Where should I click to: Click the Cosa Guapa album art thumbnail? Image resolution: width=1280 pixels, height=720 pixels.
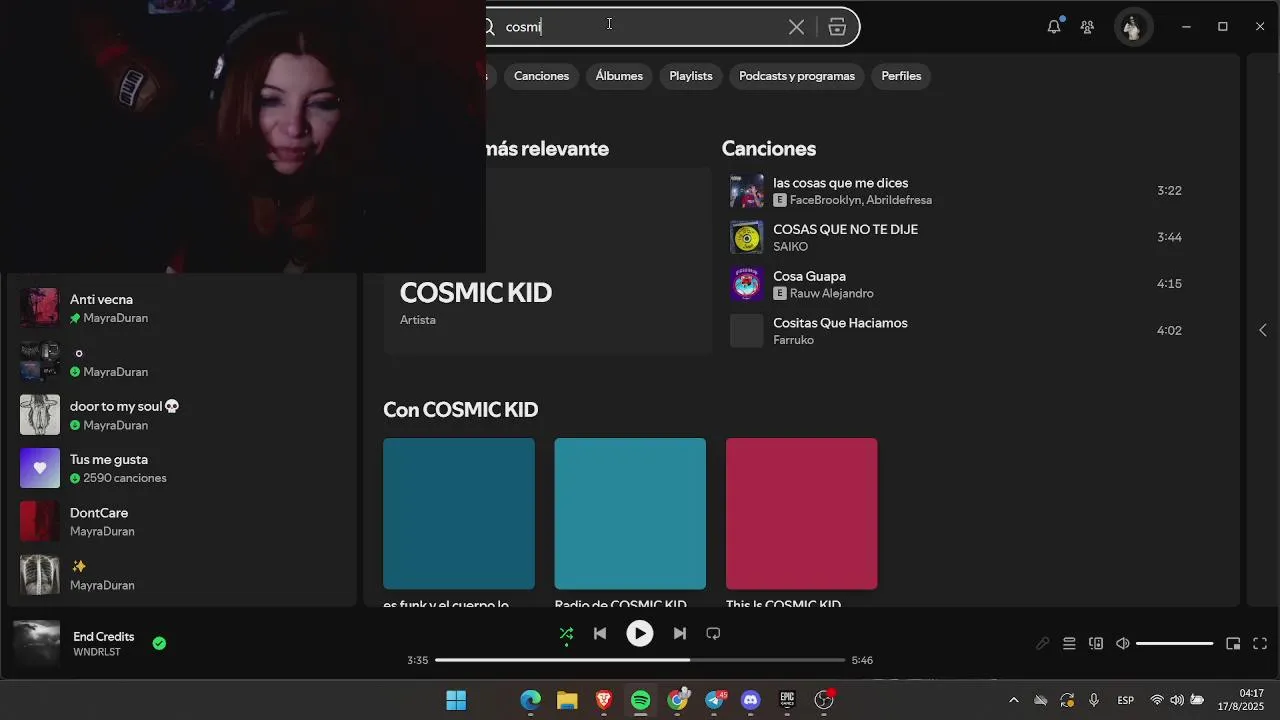pos(747,284)
